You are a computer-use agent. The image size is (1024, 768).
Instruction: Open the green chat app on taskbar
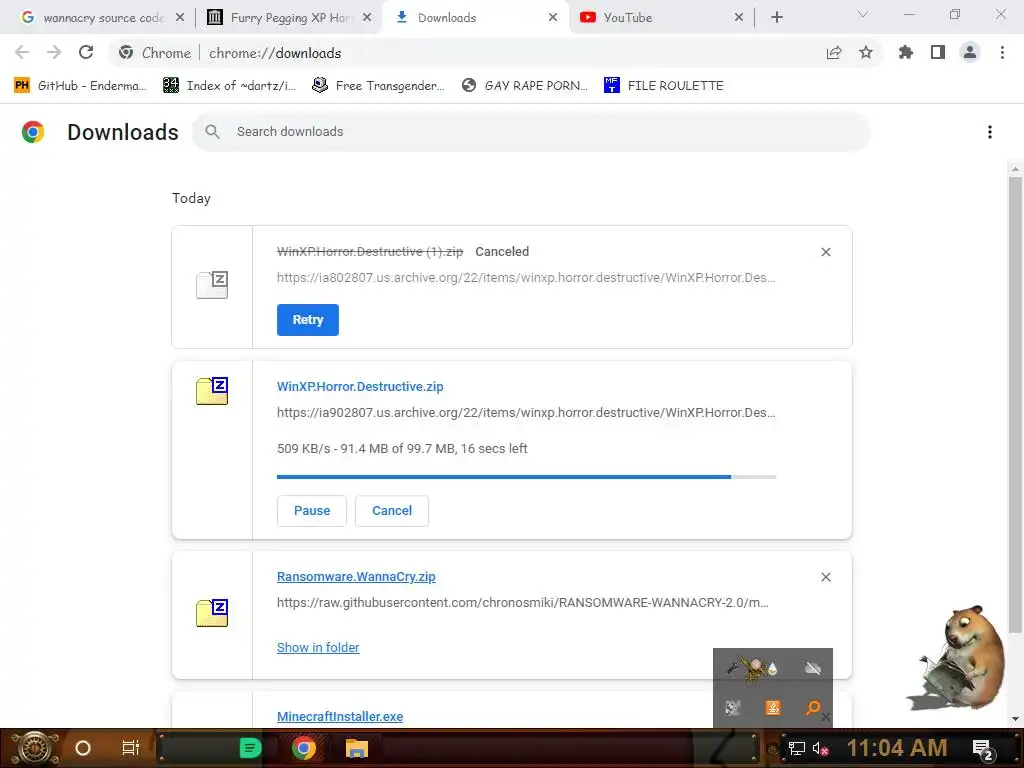250,748
